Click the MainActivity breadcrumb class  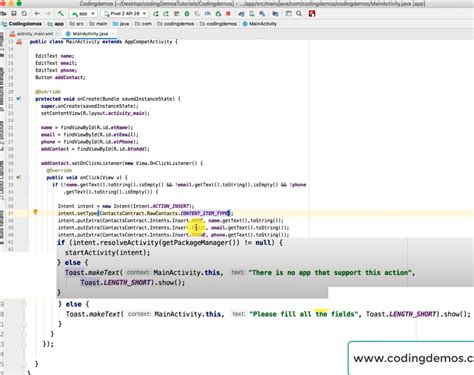(x=260, y=24)
